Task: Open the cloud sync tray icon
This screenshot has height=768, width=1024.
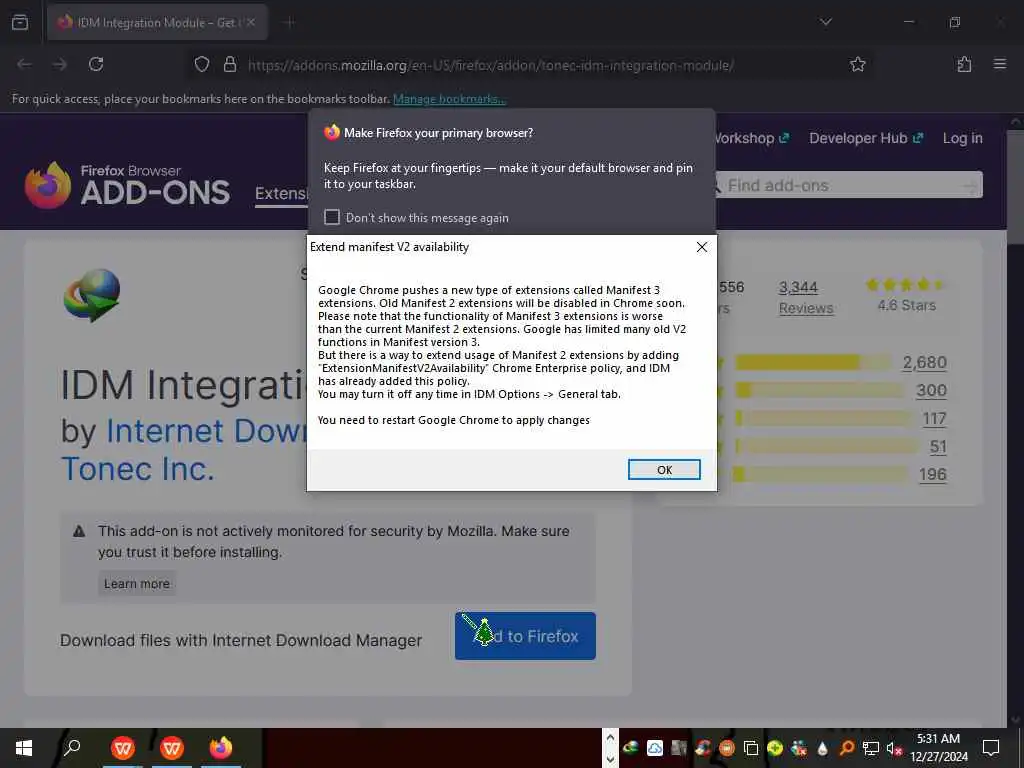Action: coord(654,748)
